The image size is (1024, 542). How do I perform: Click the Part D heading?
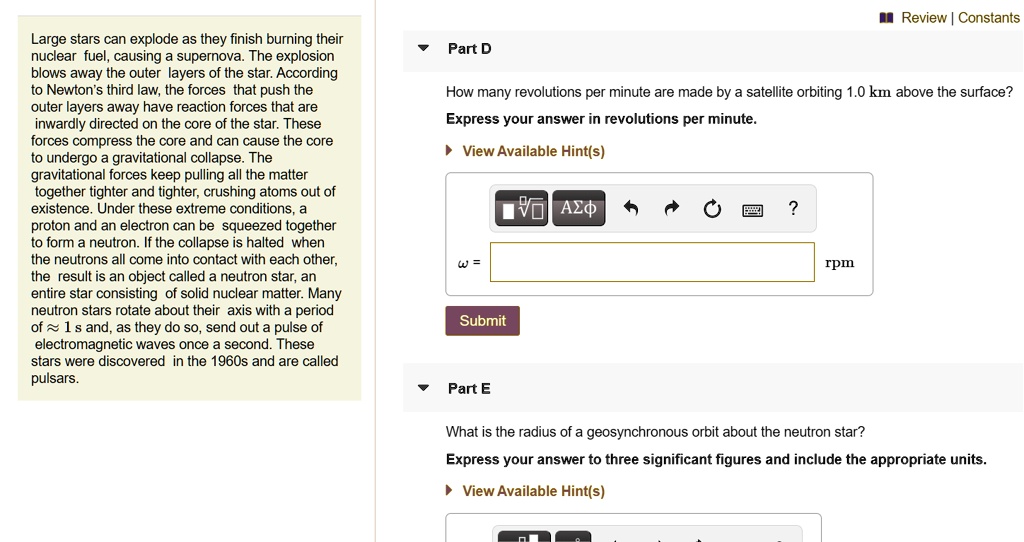[470, 48]
